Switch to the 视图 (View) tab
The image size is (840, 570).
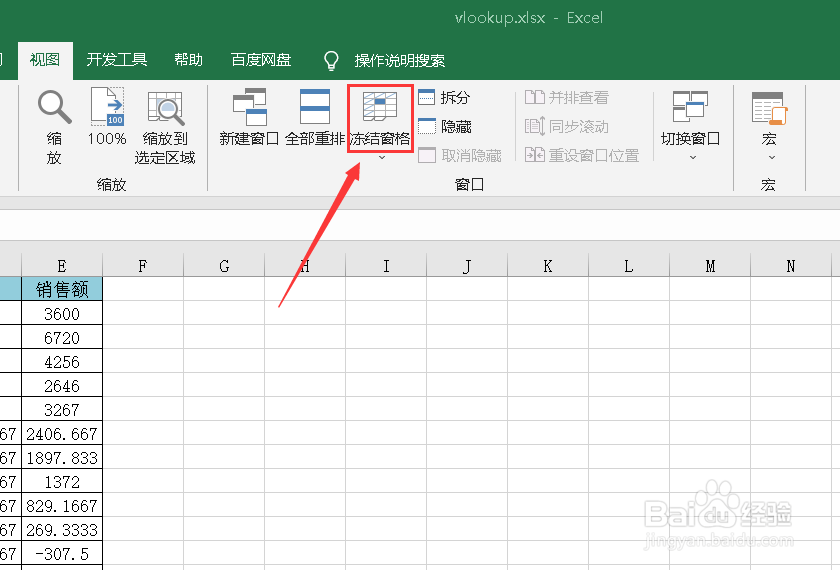[45, 60]
